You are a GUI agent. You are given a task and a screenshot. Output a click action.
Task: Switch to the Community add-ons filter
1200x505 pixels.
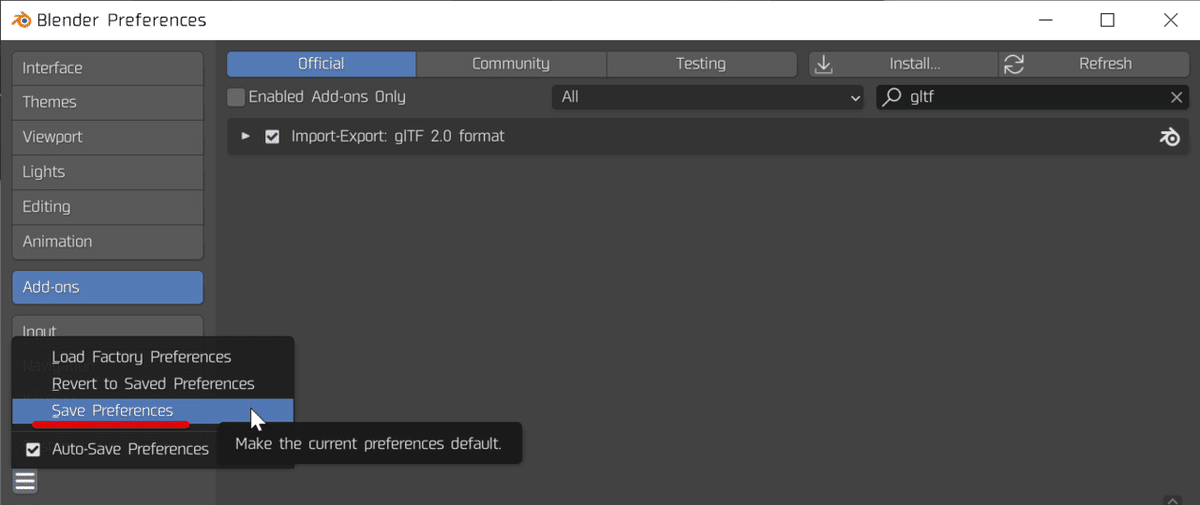point(511,64)
